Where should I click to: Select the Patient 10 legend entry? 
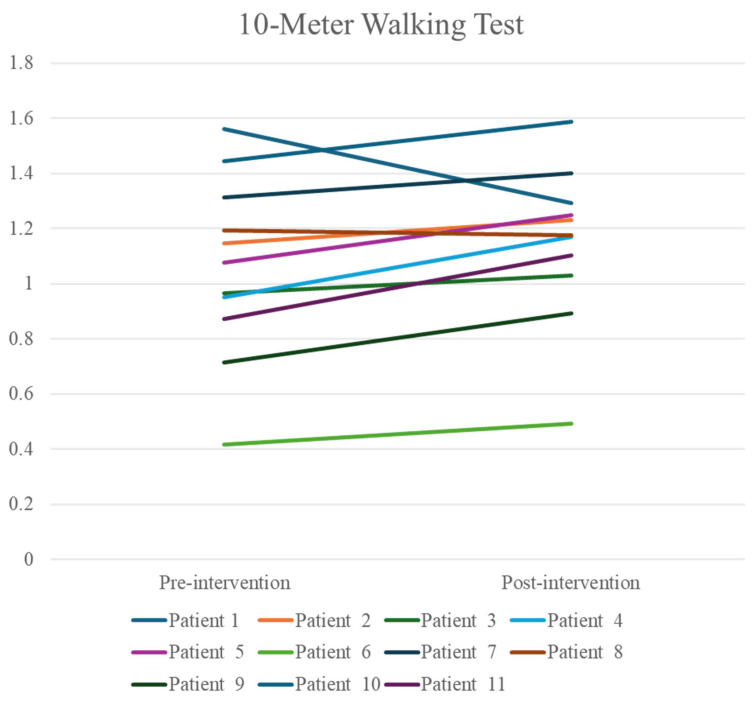click(x=319, y=684)
